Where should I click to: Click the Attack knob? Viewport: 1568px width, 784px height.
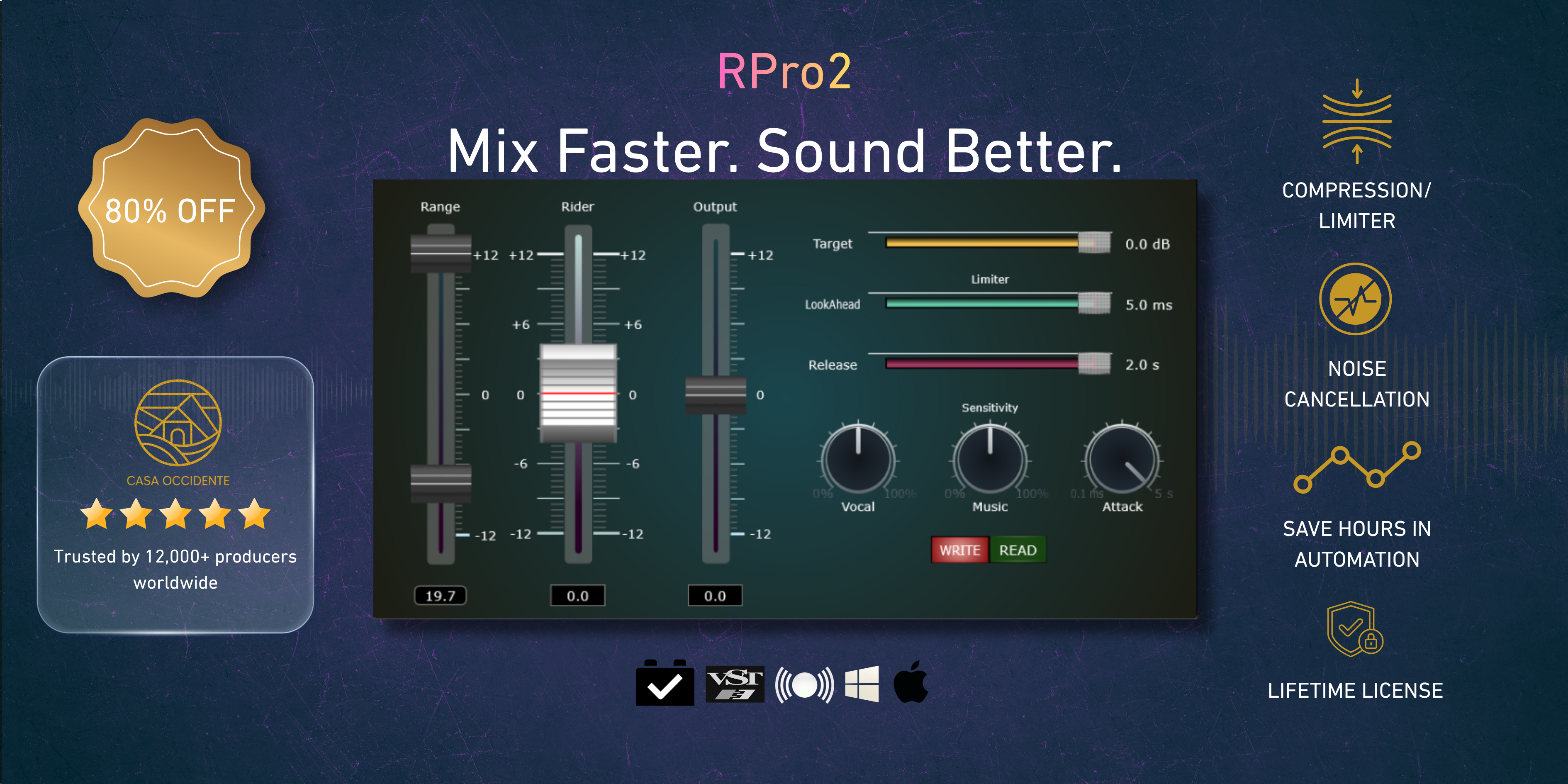(1122, 458)
